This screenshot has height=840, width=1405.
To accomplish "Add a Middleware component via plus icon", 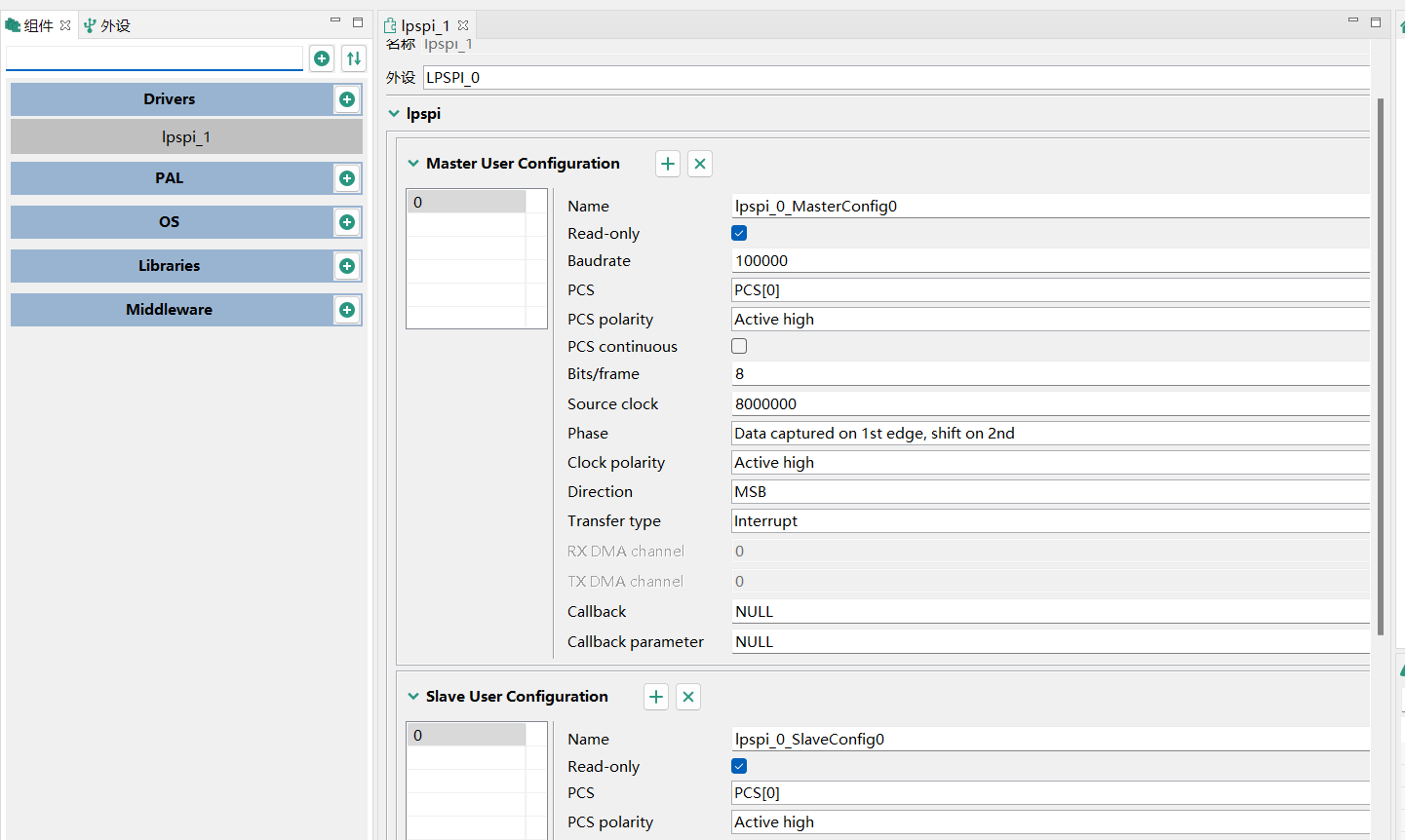I will tap(347, 310).
